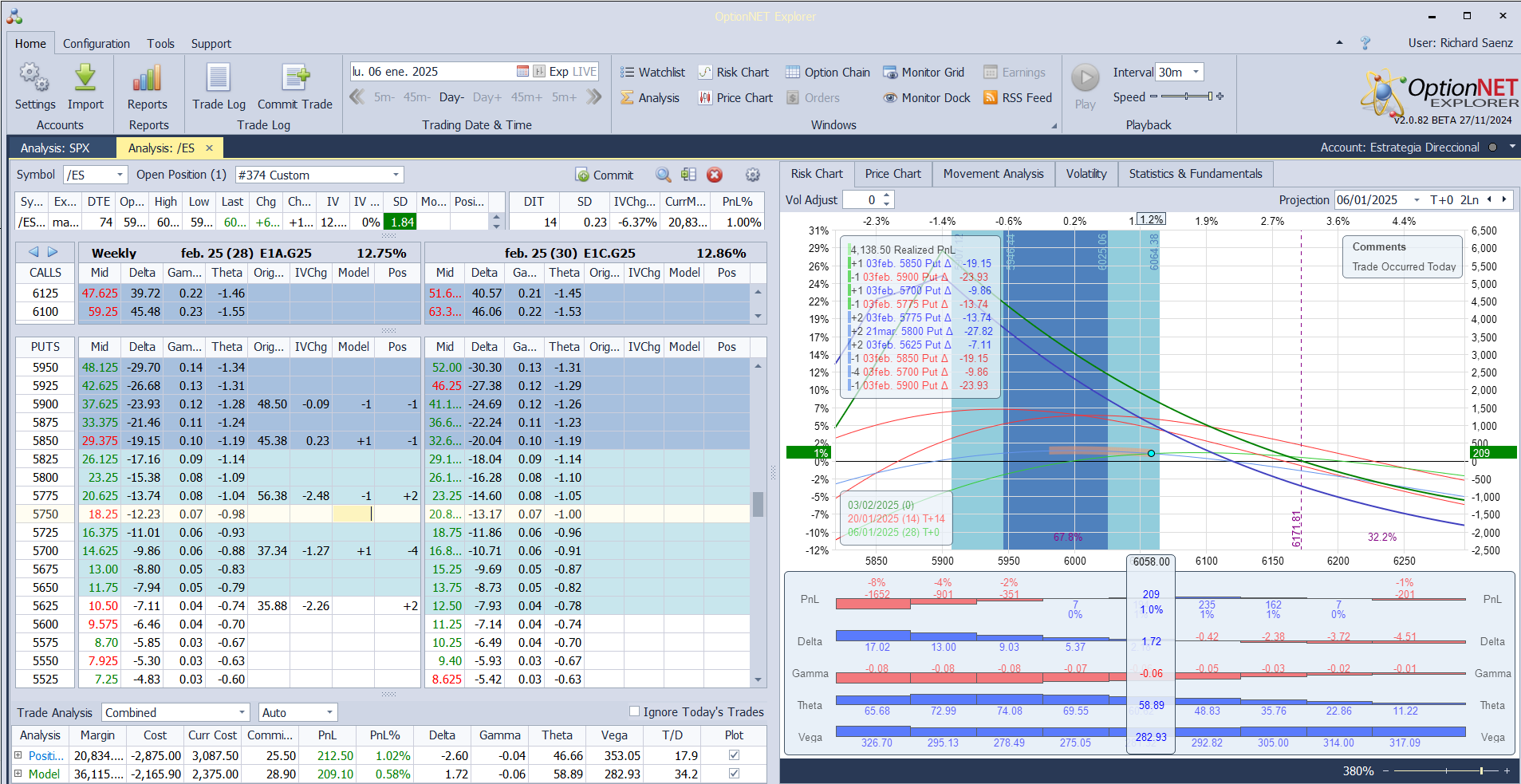This screenshot has height=784, width=1521.
Task: Open Risk Chart from the Windows group
Action: 734,73
